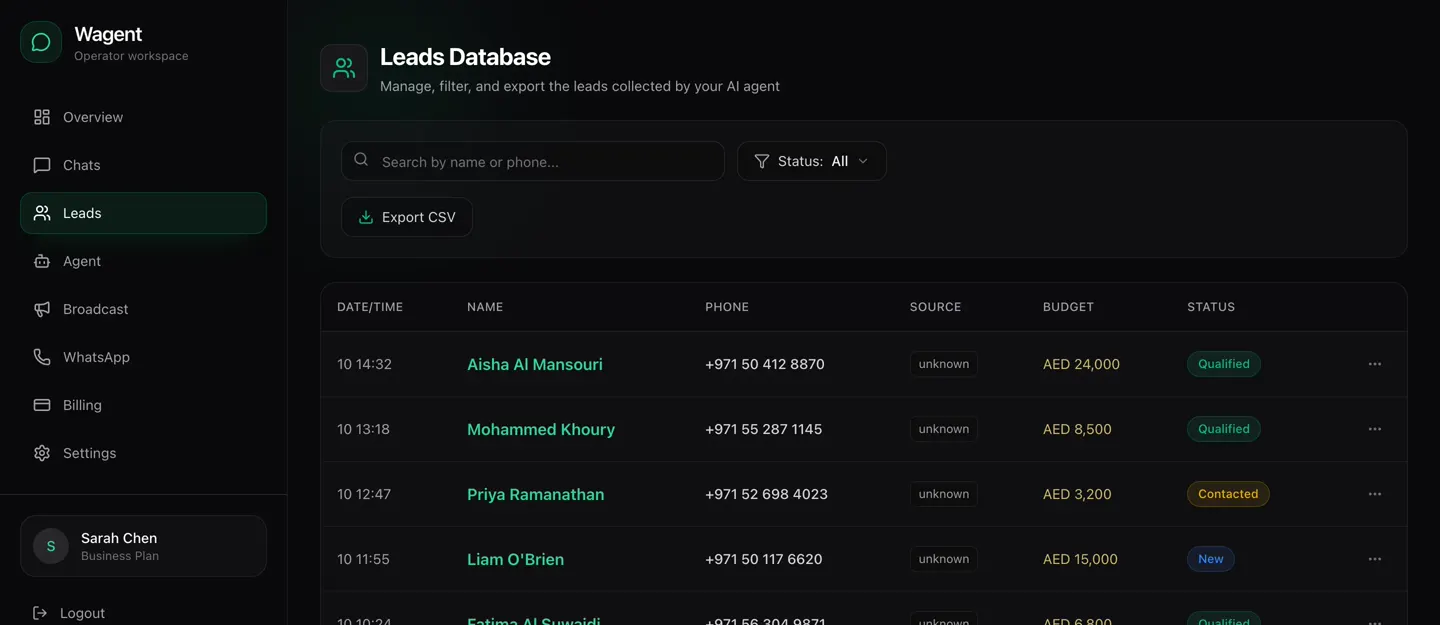Open Sarah Chen Business Plan profile card
This screenshot has width=1440, height=625.
point(143,546)
